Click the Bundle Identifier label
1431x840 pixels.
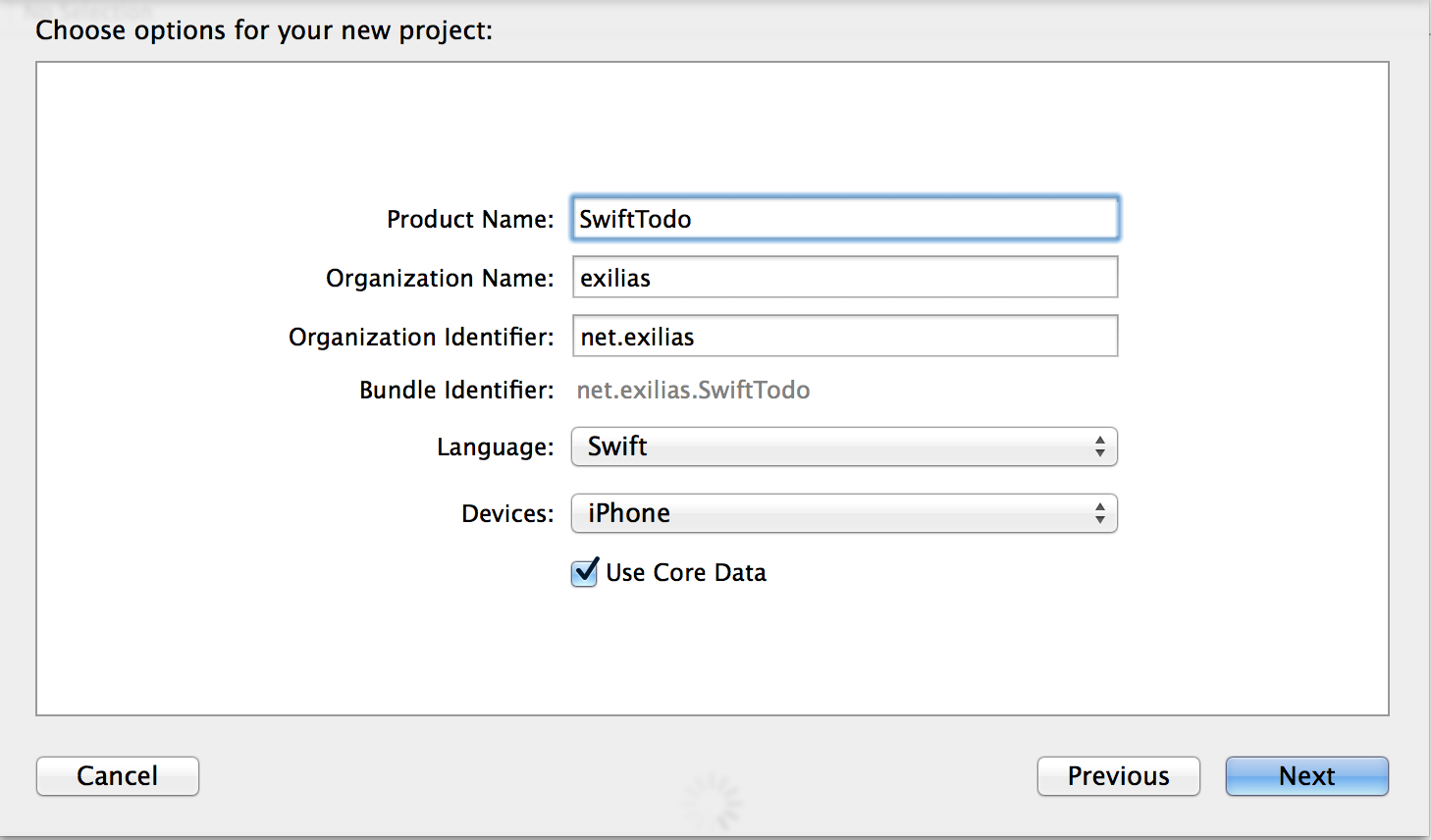[x=456, y=391]
